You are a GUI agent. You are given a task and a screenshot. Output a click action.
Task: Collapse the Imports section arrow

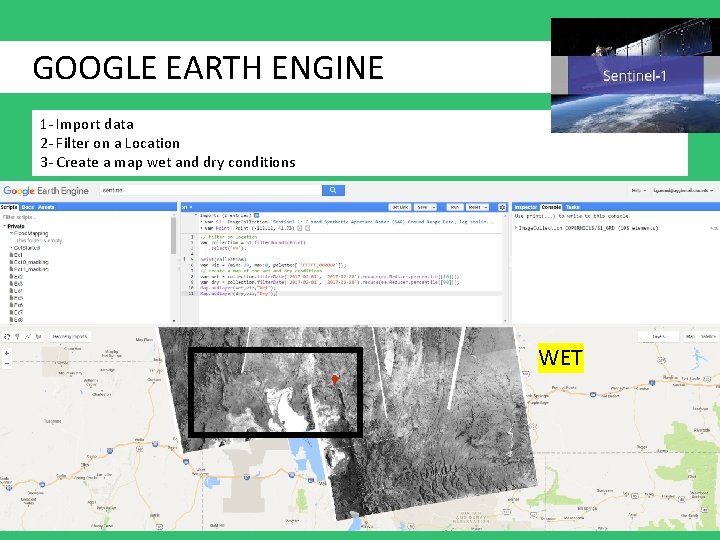[x=196, y=215]
